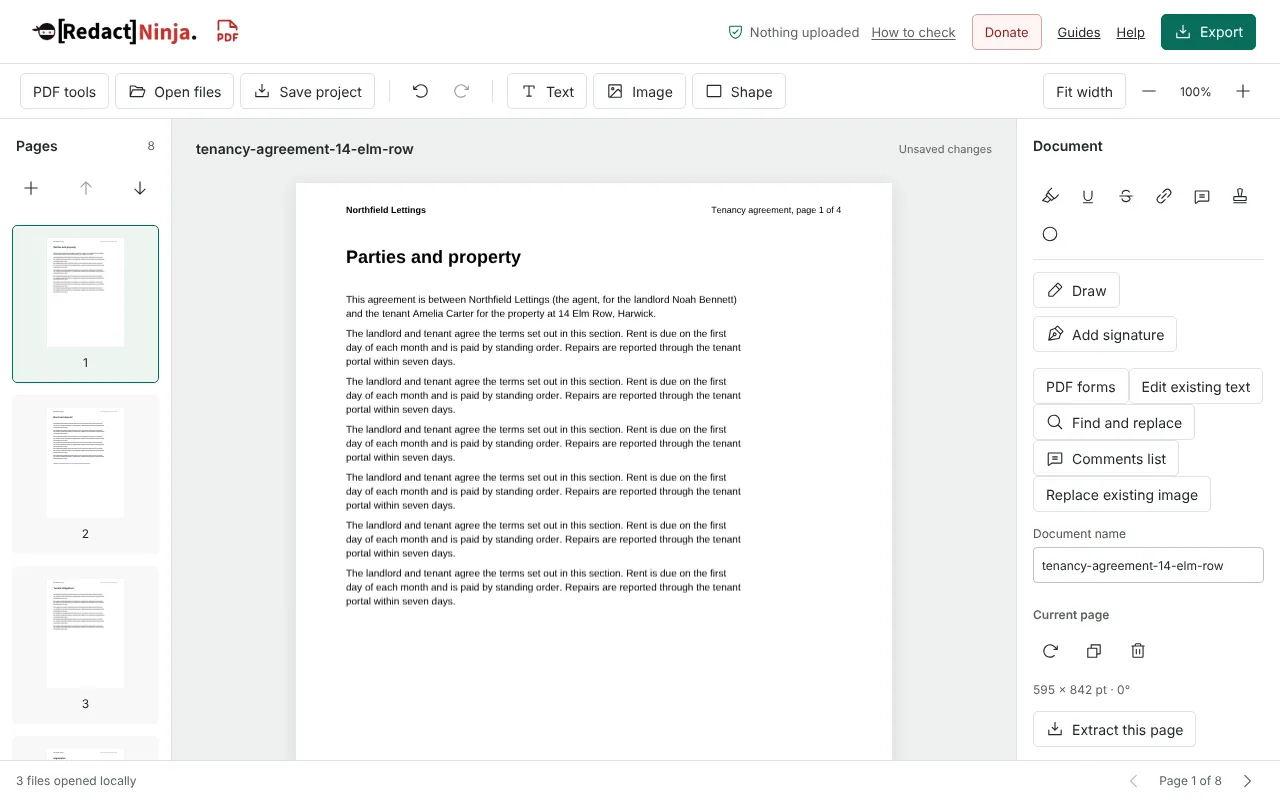This screenshot has height=800, width=1280.
Task: Zoom out with the minus icon
Action: coord(1149,91)
